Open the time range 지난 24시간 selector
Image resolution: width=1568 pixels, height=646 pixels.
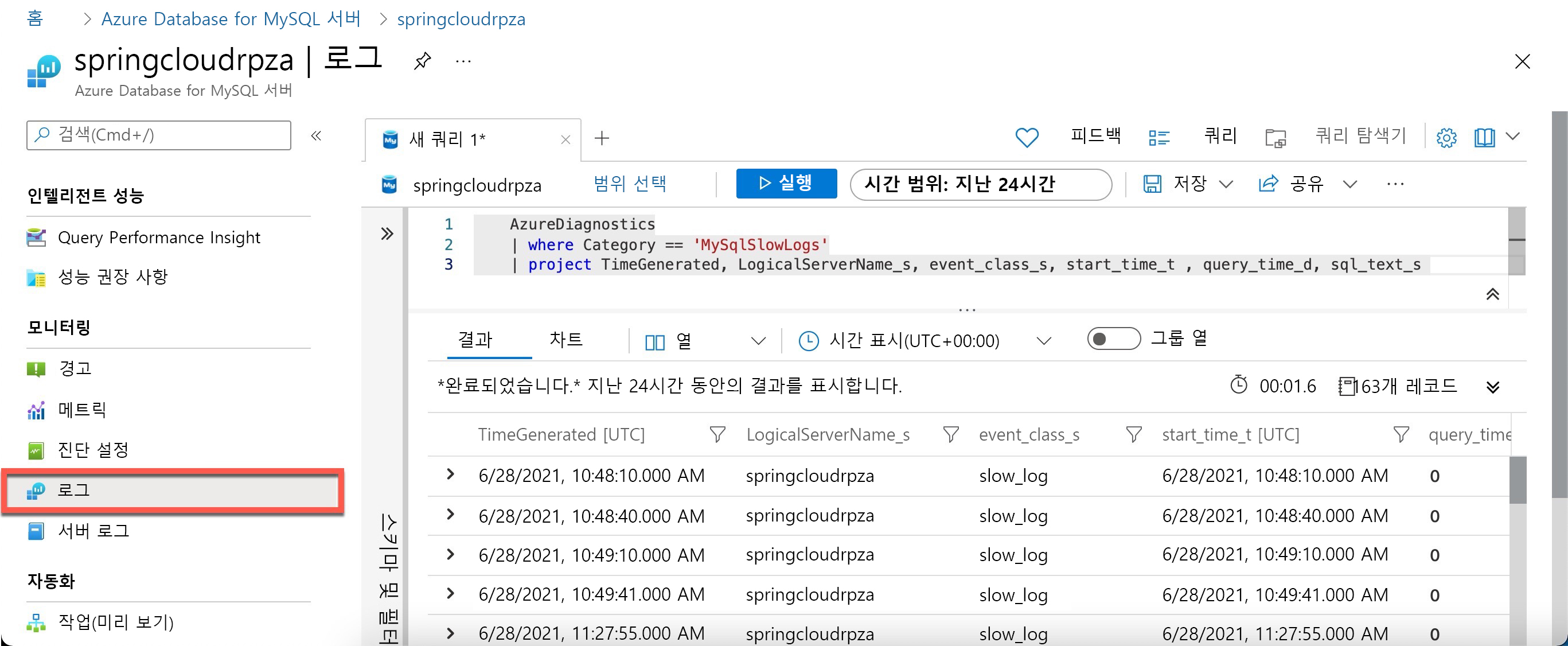[980, 184]
